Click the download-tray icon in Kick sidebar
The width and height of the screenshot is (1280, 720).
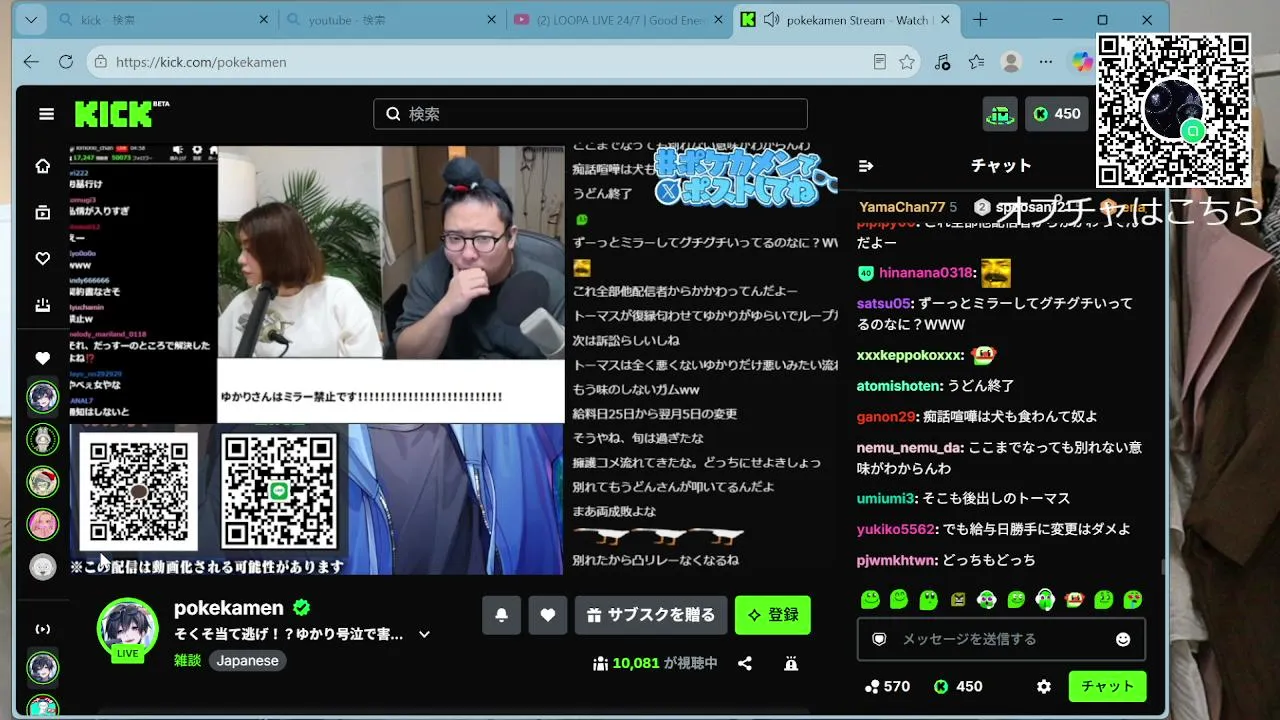click(x=43, y=305)
